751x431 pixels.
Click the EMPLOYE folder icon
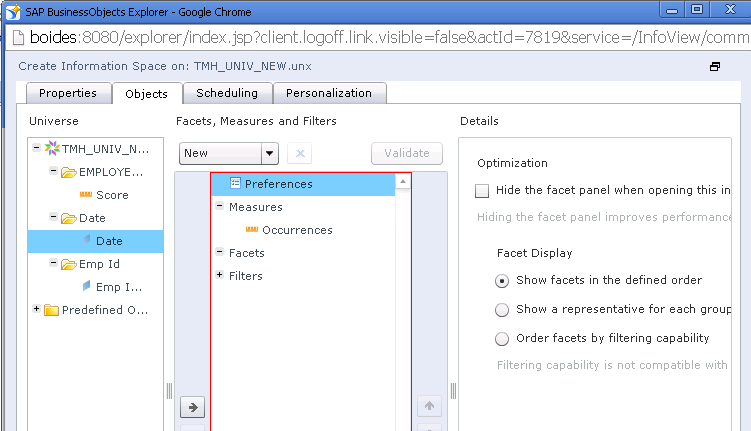(69, 172)
